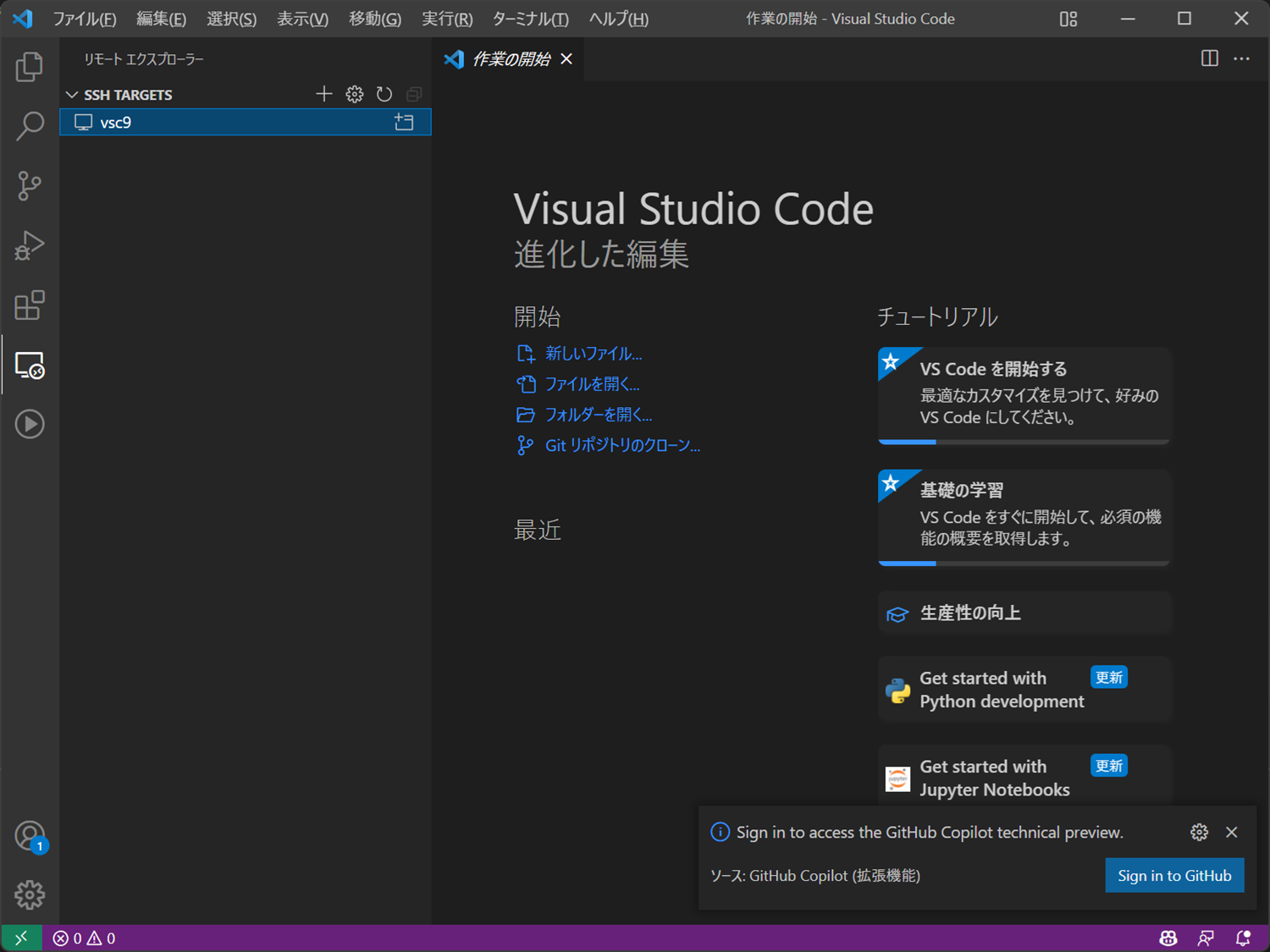Open the 移動(G) menu
The width and height of the screenshot is (1270, 952).
click(x=375, y=19)
